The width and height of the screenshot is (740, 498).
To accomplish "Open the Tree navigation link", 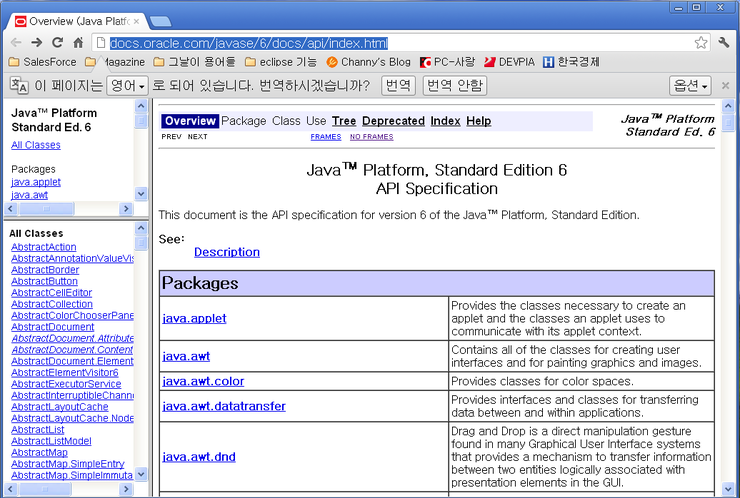I will pos(344,121).
